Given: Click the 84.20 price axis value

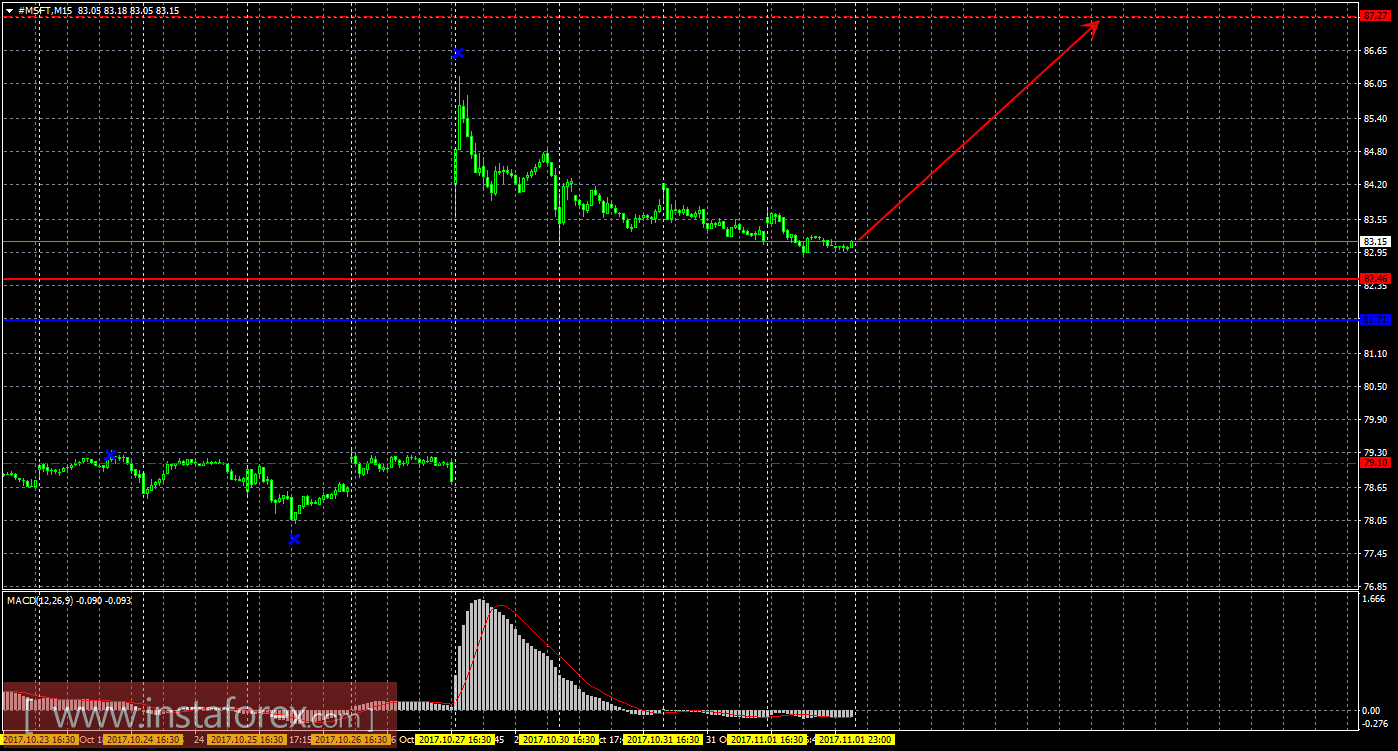Looking at the screenshot, I should coord(1376,185).
